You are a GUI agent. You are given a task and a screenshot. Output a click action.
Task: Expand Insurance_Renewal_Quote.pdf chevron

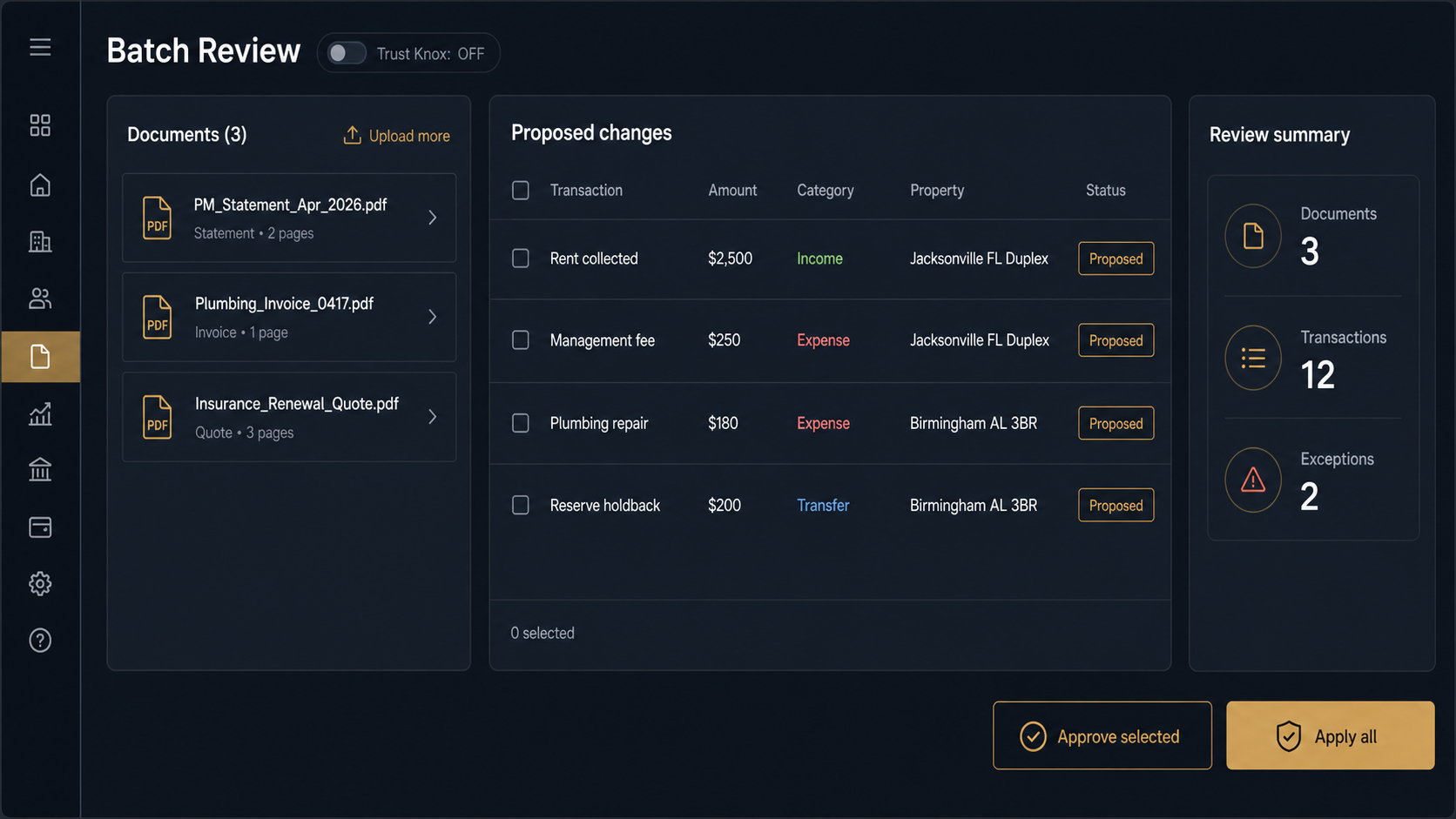coord(433,417)
